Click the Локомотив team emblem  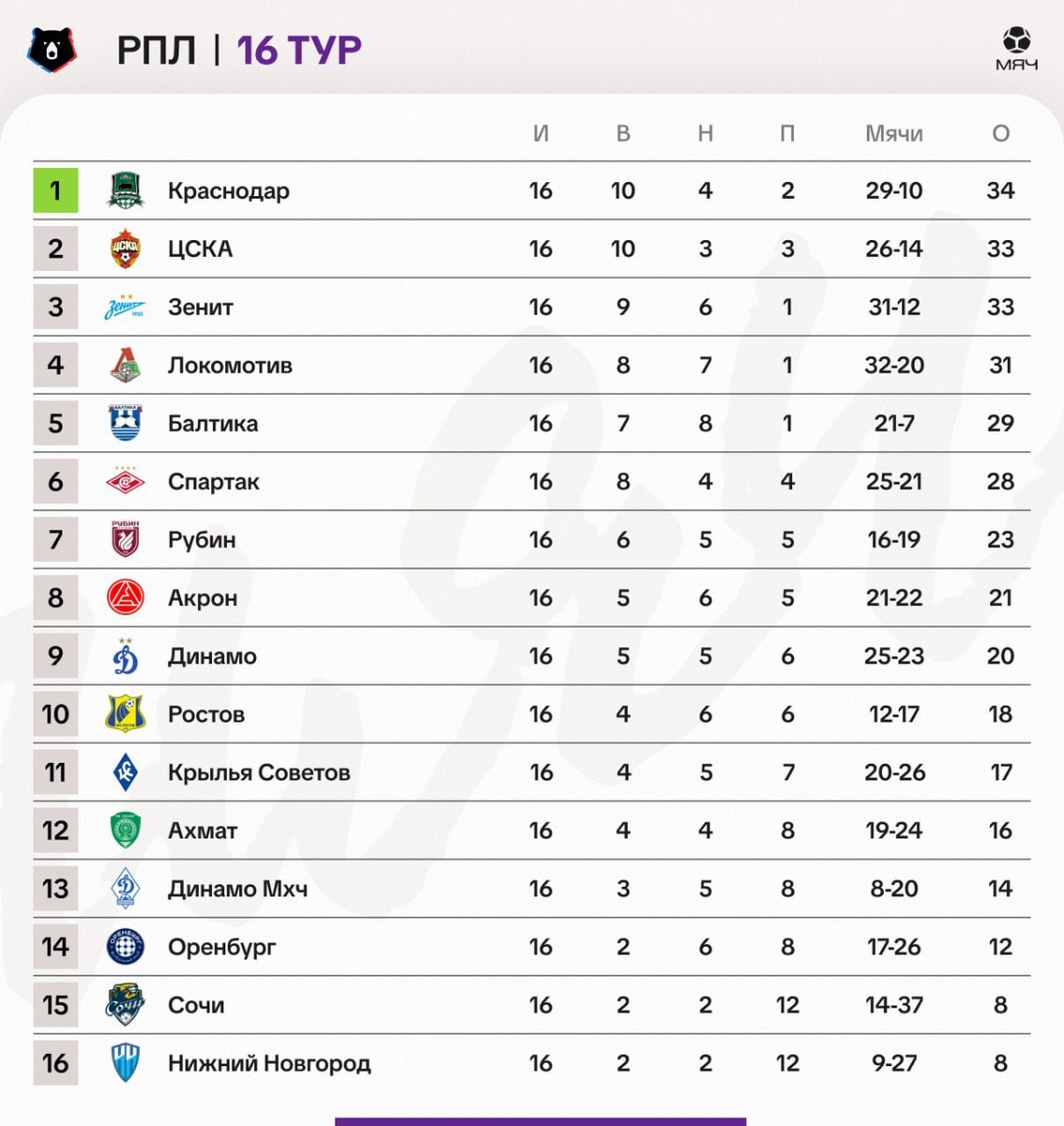pos(125,365)
